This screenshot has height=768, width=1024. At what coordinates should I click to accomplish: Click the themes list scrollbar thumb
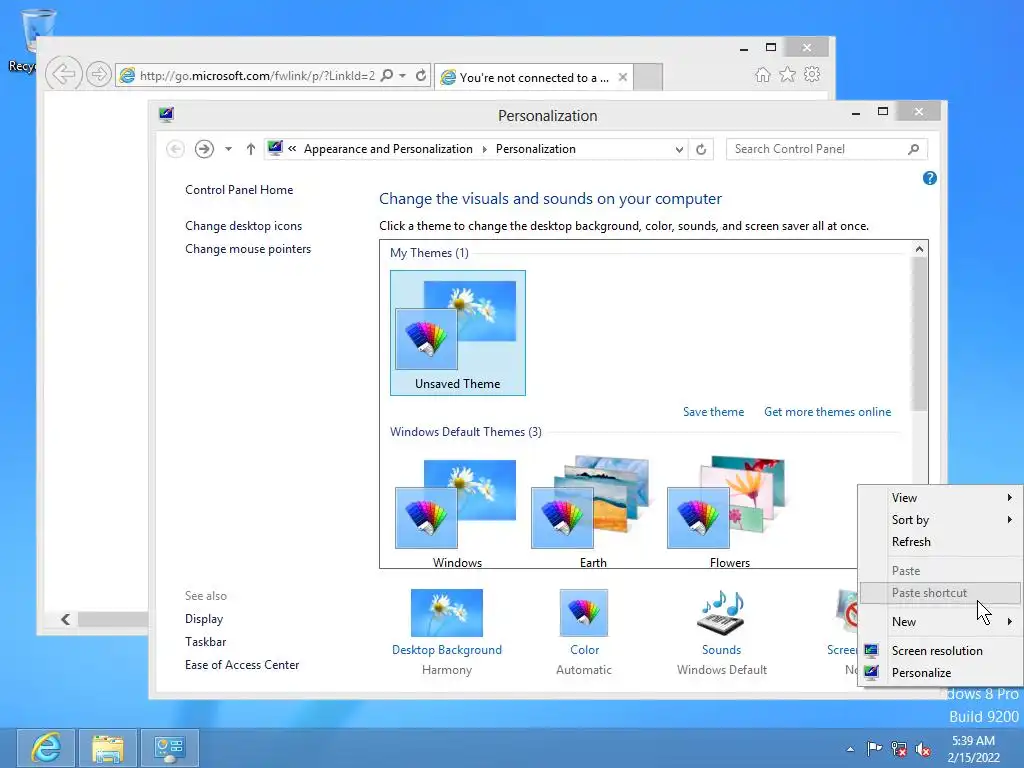pos(919,334)
